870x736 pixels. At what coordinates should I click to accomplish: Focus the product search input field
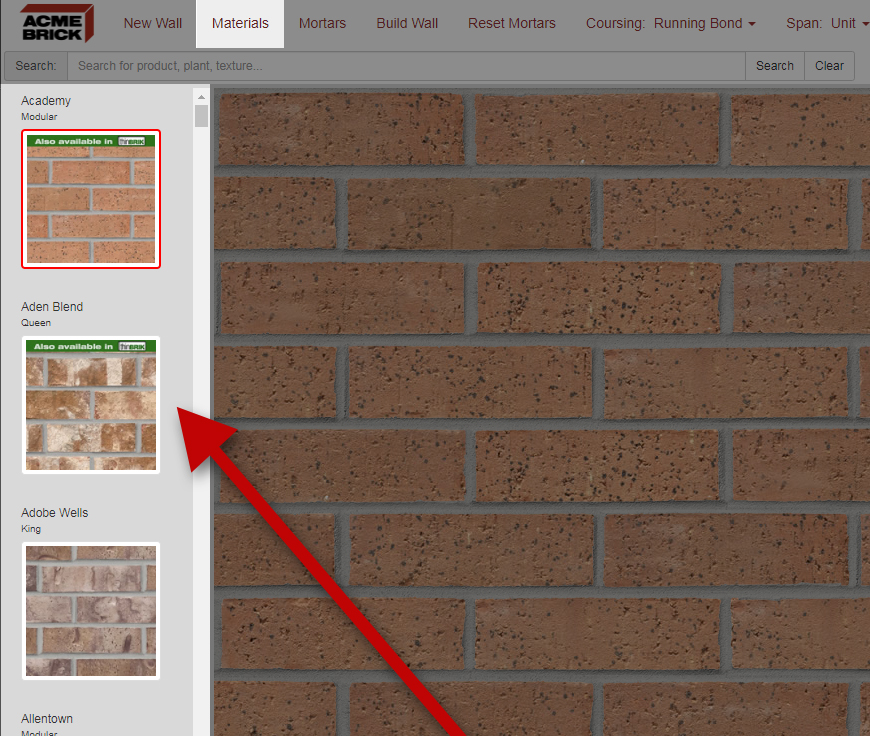point(405,66)
